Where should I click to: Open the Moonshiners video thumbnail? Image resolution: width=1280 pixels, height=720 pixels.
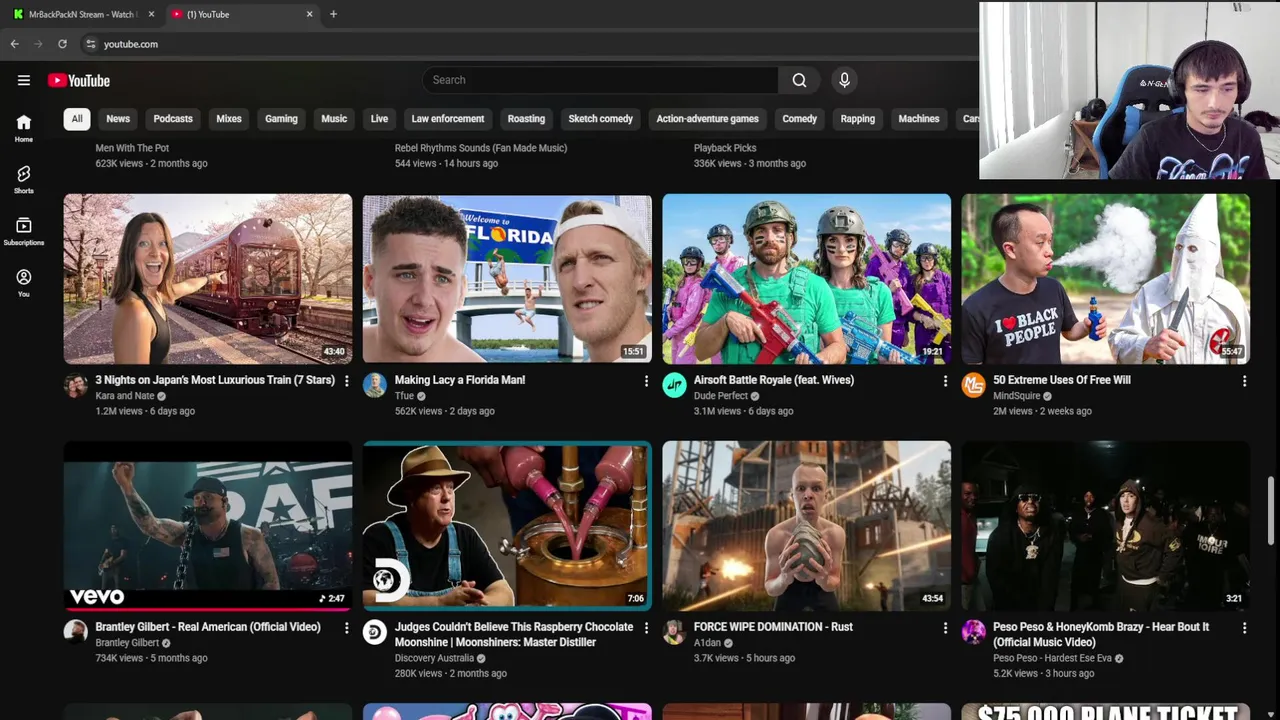[507, 526]
